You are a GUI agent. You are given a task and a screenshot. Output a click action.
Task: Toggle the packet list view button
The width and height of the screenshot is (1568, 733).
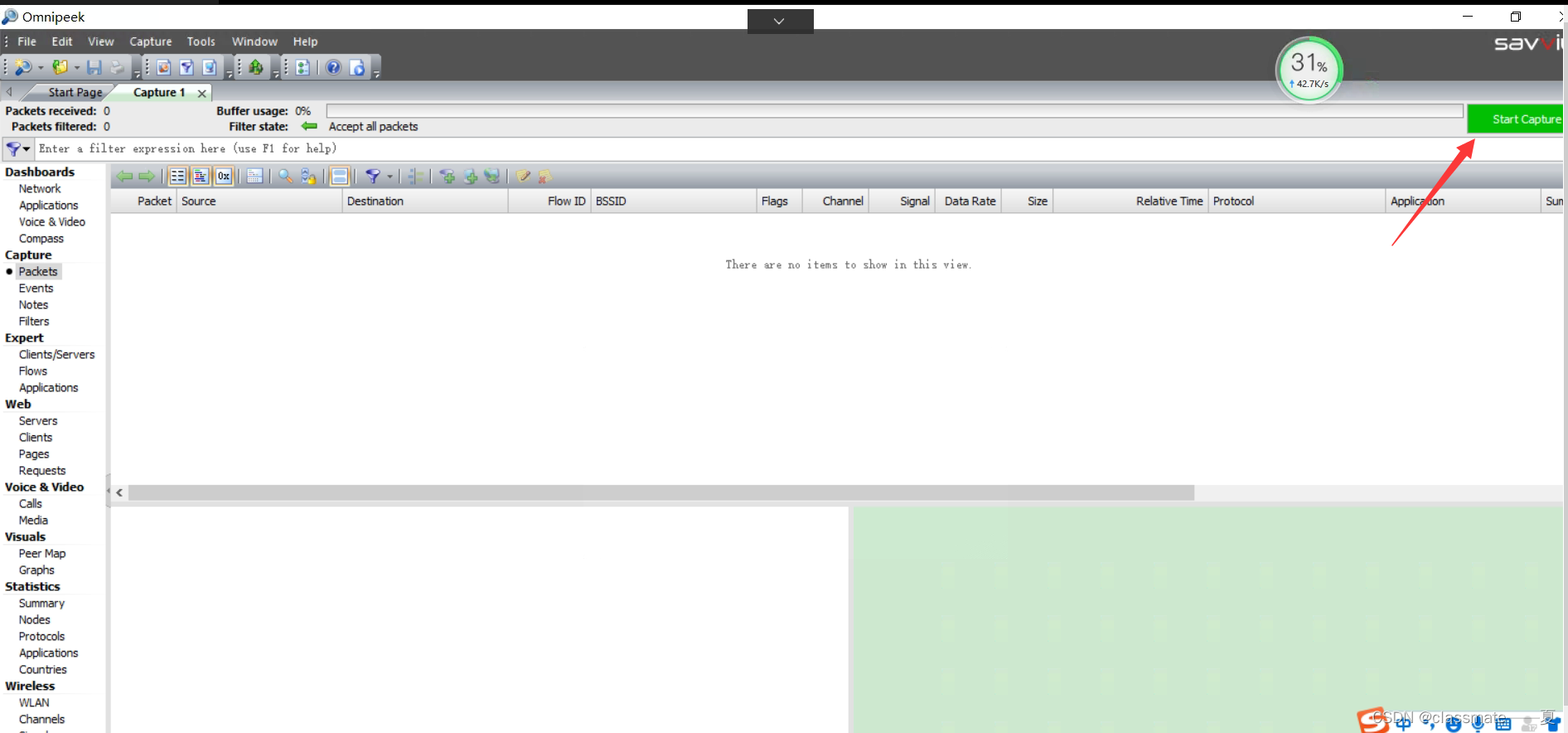click(177, 176)
